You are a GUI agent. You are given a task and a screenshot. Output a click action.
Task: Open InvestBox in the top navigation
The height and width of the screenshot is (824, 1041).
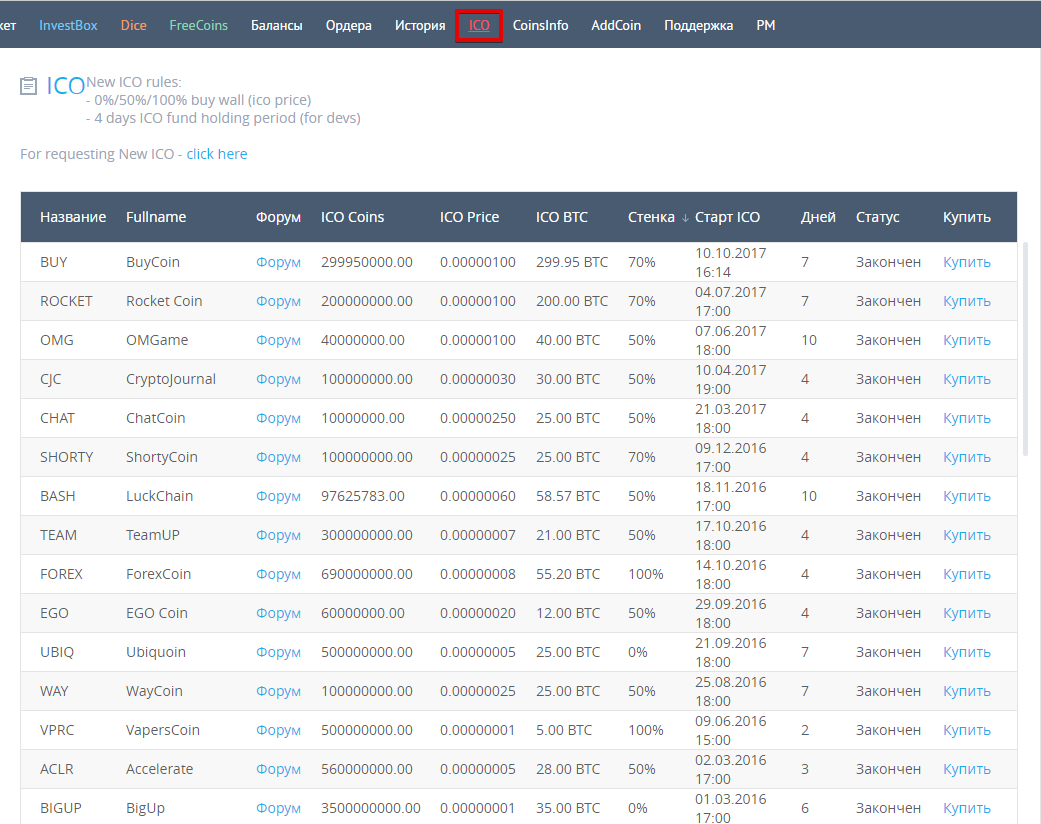(68, 25)
